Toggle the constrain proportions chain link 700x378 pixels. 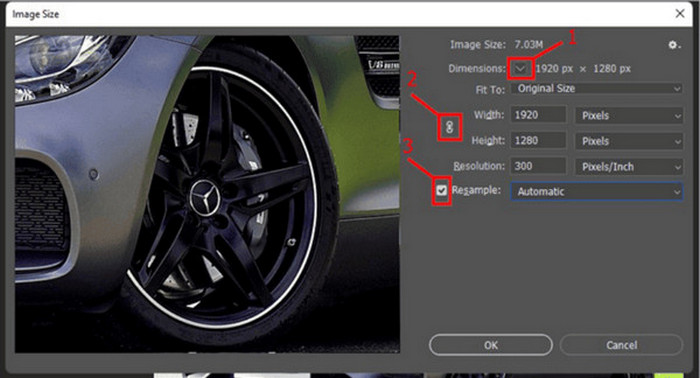tap(450, 128)
